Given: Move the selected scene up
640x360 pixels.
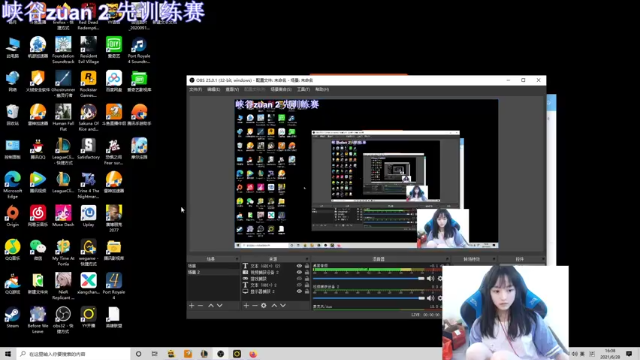Looking at the screenshot, I should point(211,305).
